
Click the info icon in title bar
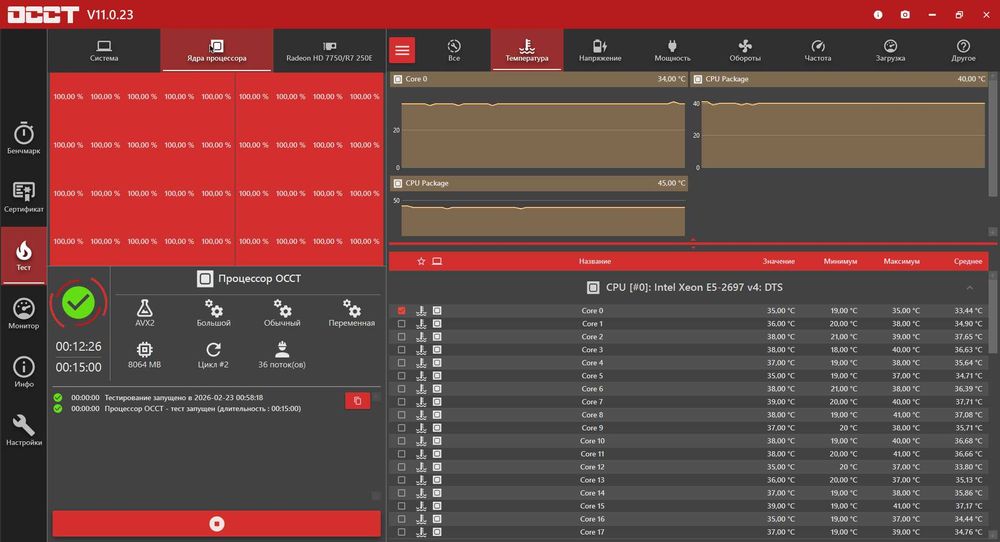878,14
